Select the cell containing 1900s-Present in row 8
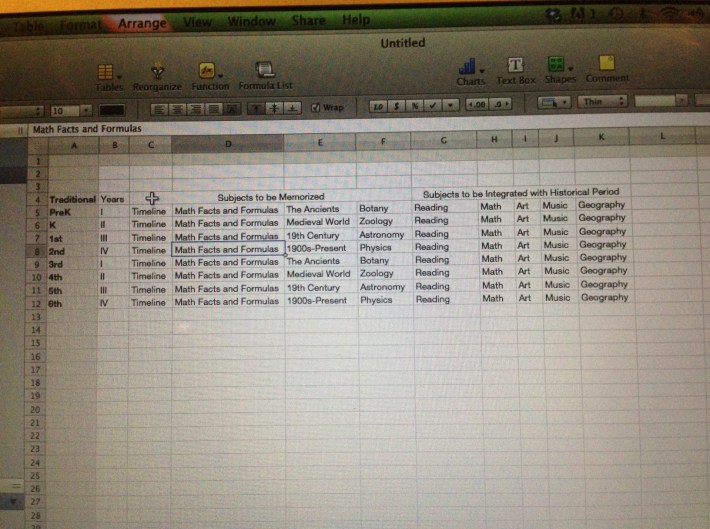The image size is (710, 529). (x=319, y=248)
